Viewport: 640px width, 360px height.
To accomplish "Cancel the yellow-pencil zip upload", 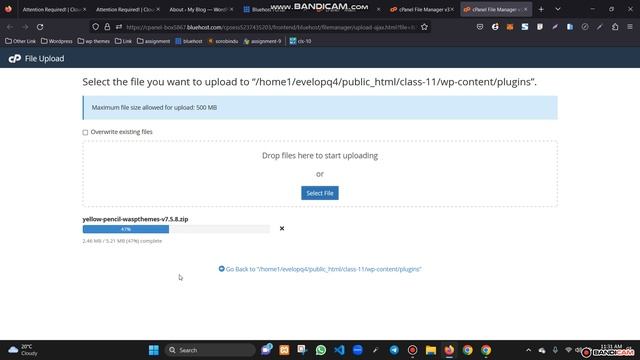I will click(x=282, y=229).
